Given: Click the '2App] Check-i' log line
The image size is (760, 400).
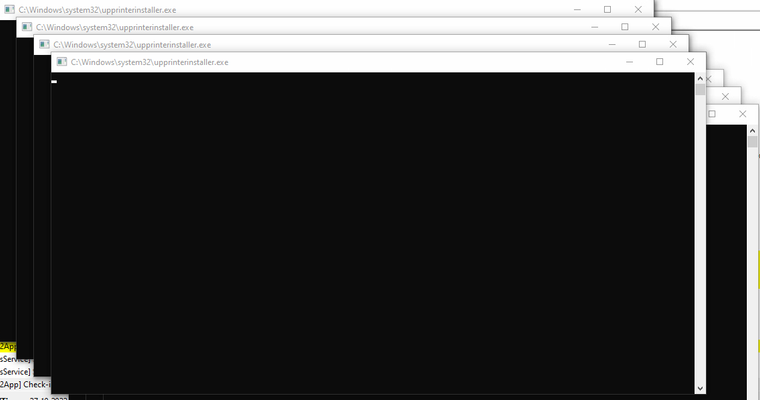Looking at the screenshot, I should (25, 384).
